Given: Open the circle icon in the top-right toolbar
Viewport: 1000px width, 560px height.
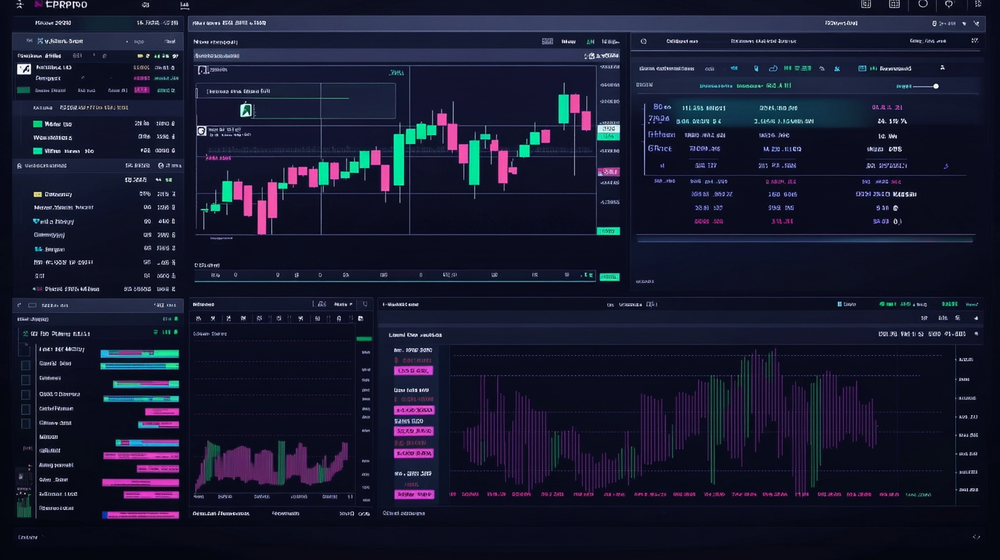Looking at the screenshot, I should coord(923,4).
